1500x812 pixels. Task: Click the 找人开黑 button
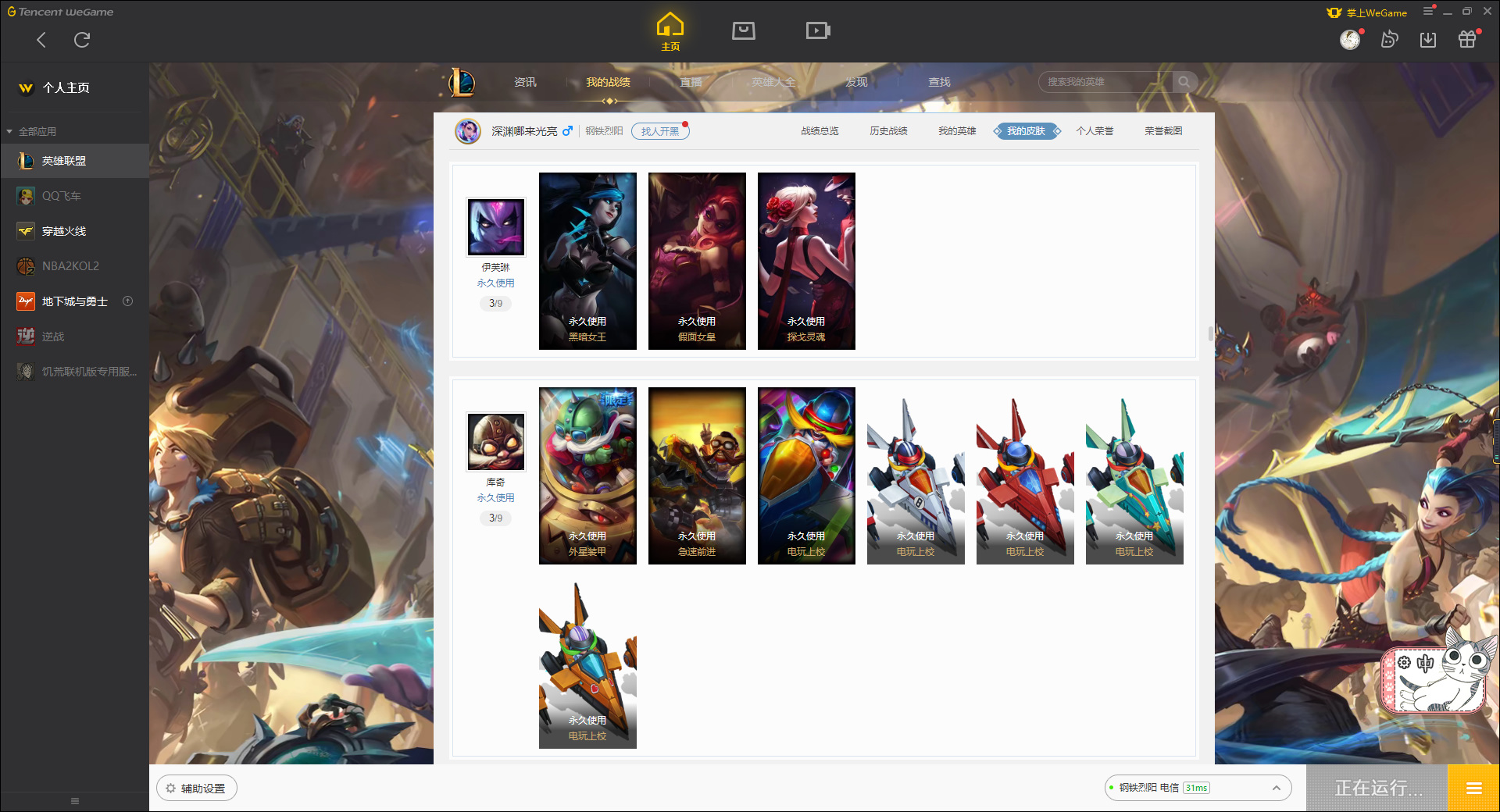[660, 131]
